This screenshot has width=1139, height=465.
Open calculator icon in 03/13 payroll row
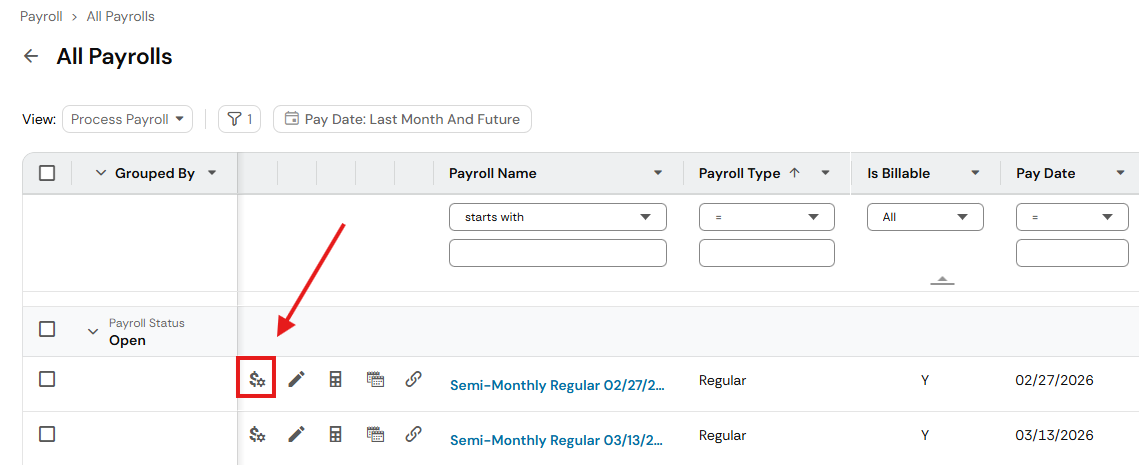tap(336, 434)
